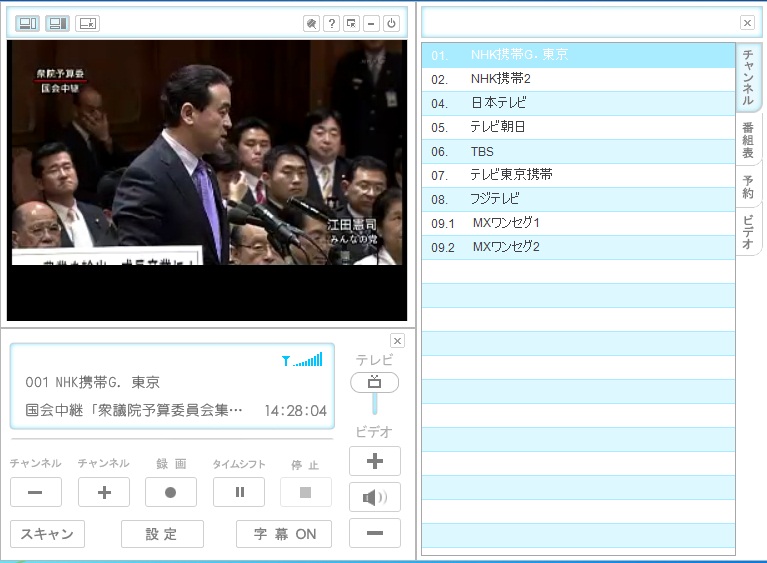767x563 pixels.
Task: Toggle subtitles with 字幕 ON button
Action: point(284,534)
